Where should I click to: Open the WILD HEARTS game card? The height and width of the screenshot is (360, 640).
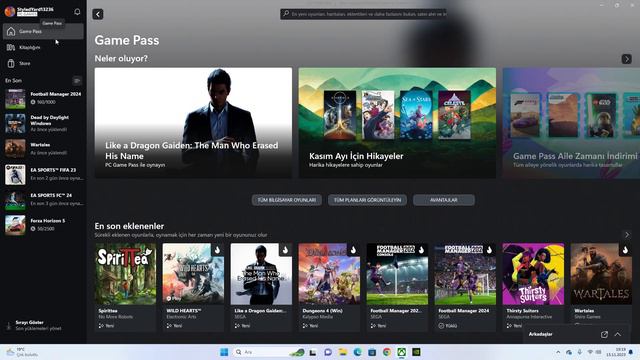193,287
